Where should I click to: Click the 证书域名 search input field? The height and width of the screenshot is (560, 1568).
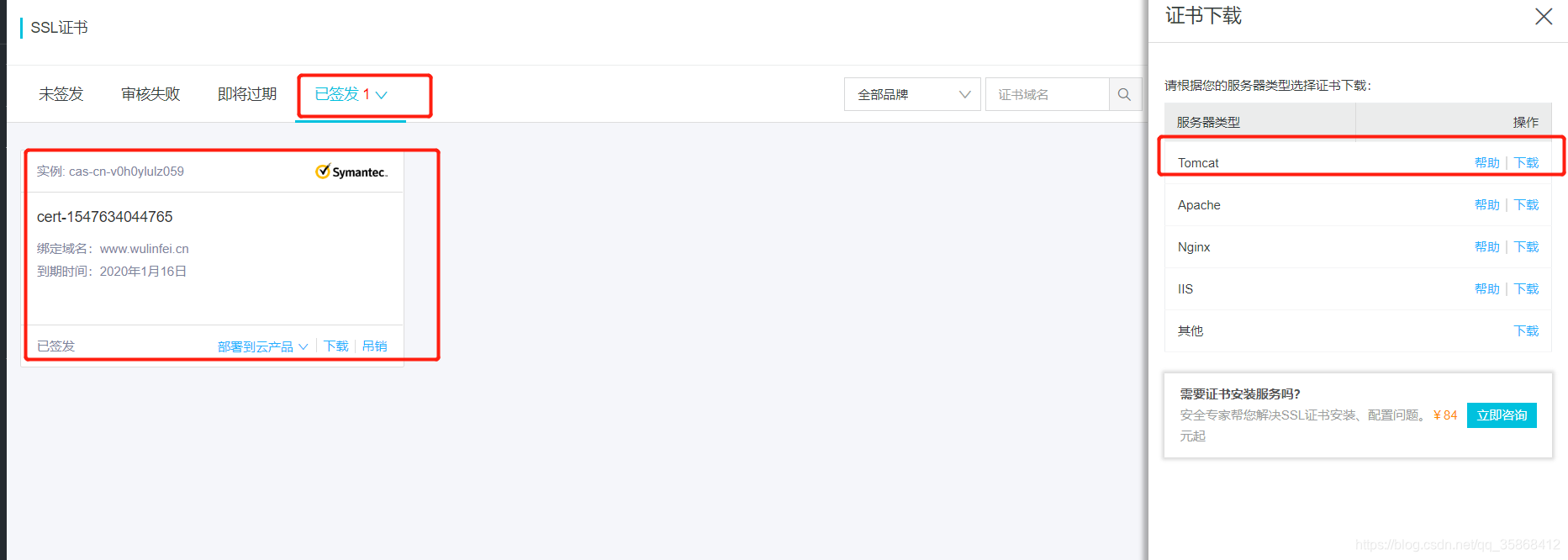[x=1047, y=94]
